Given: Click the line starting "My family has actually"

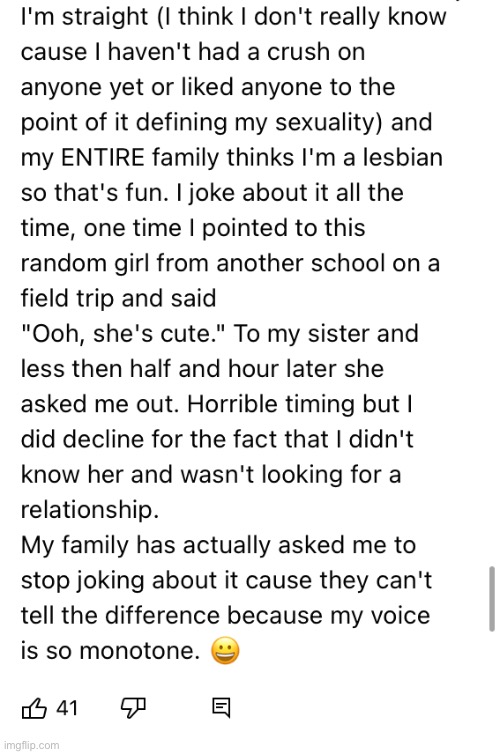Looking at the screenshot, I should point(218,545).
